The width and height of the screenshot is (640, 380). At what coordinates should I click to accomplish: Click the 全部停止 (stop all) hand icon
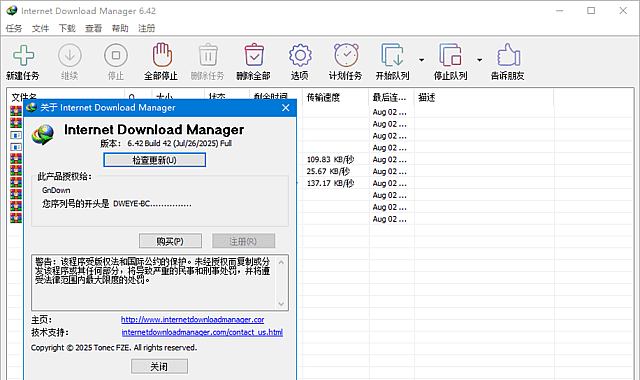[162, 55]
